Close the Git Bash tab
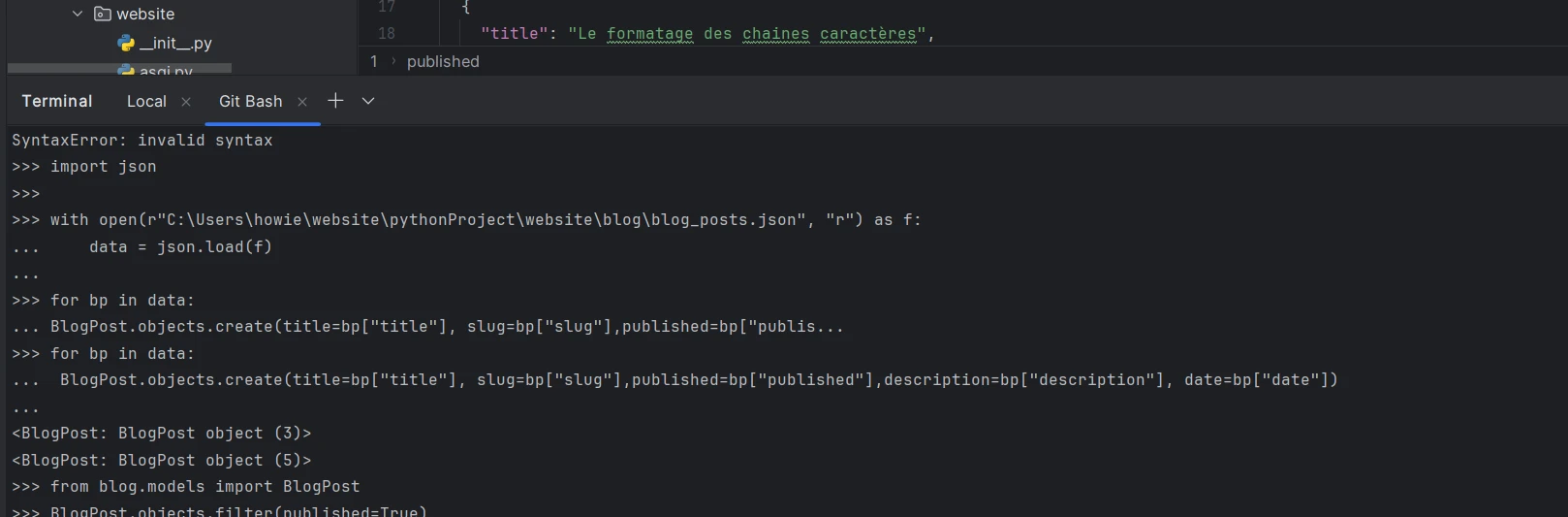 [302, 101]
